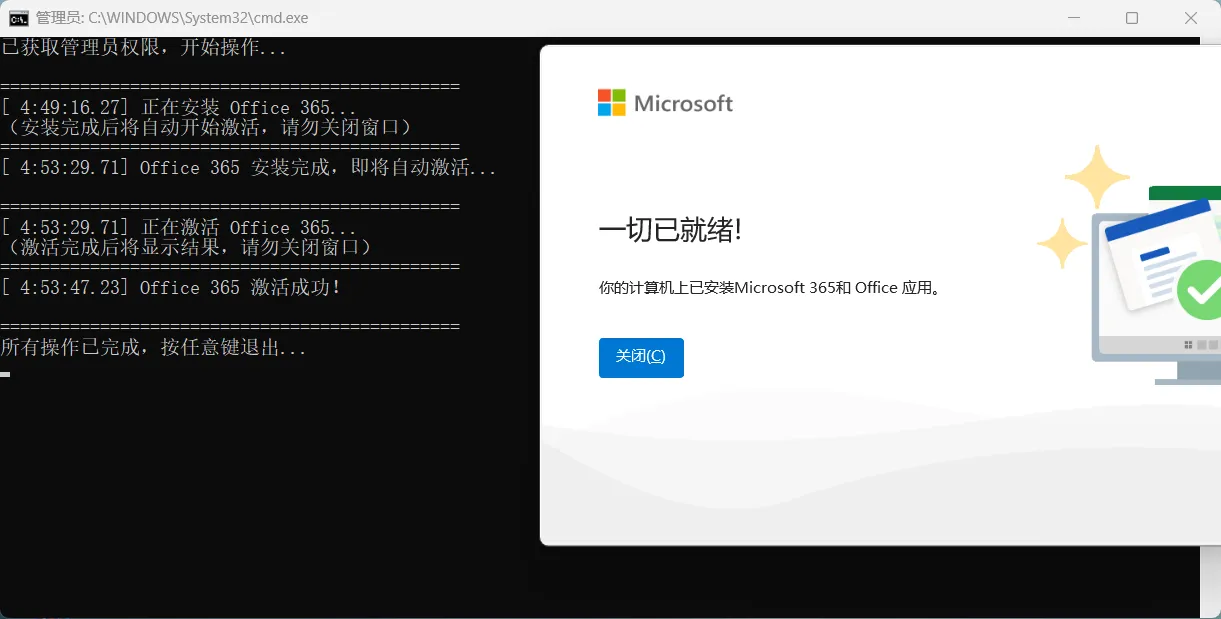
Task: Click the blinking console cursor
Action: click(5, 374)
